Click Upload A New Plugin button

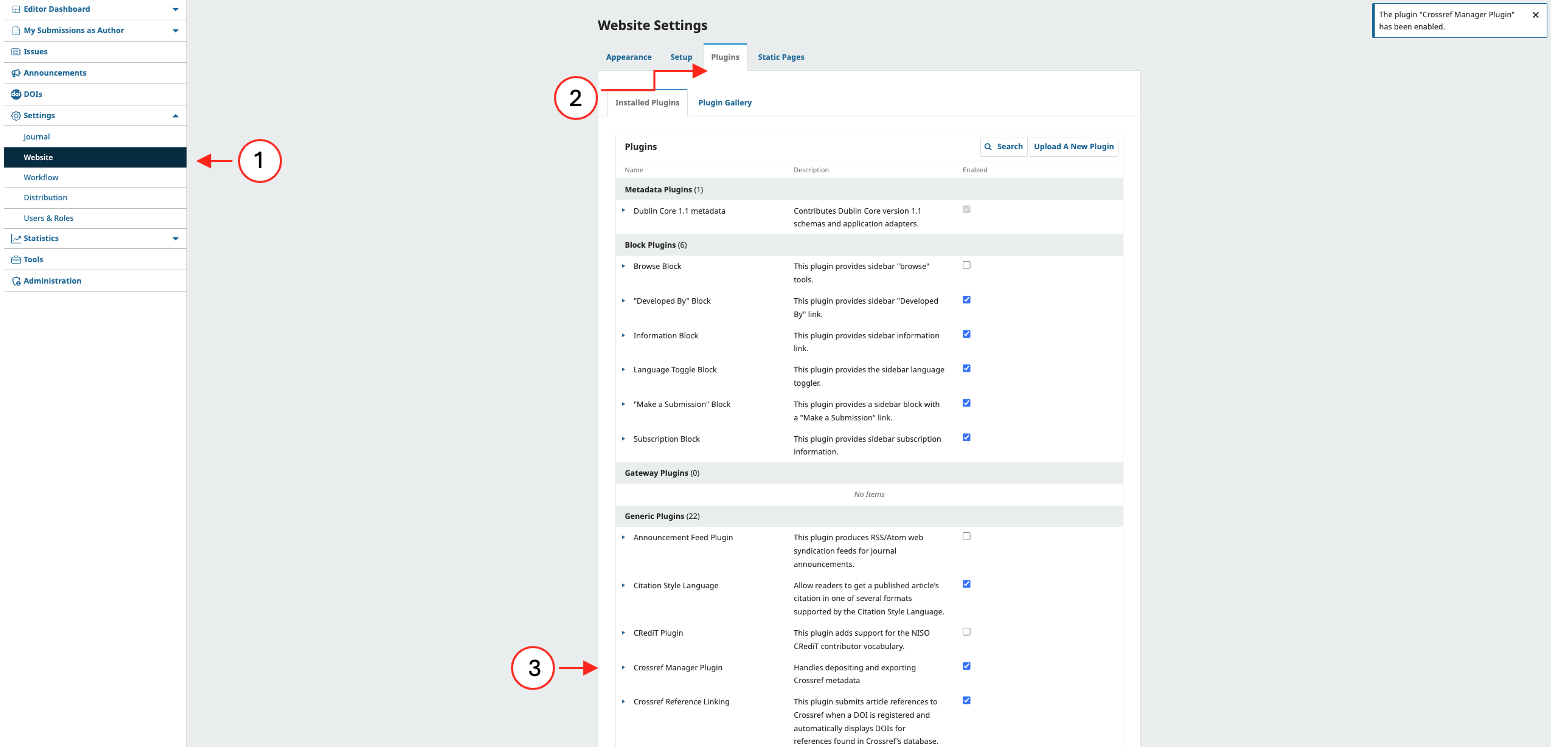click(x=1074, y=147)
